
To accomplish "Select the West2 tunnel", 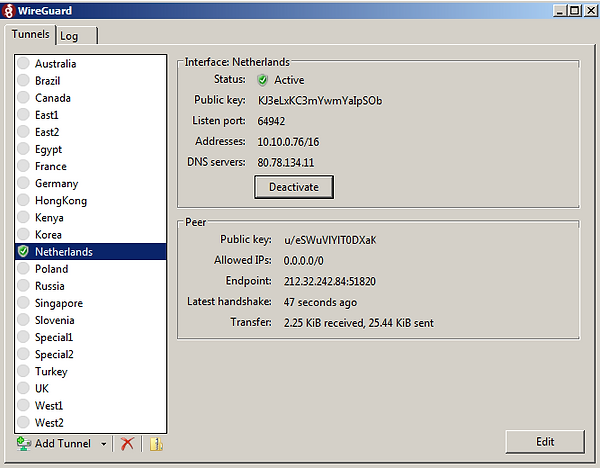I will pos(90,423).
